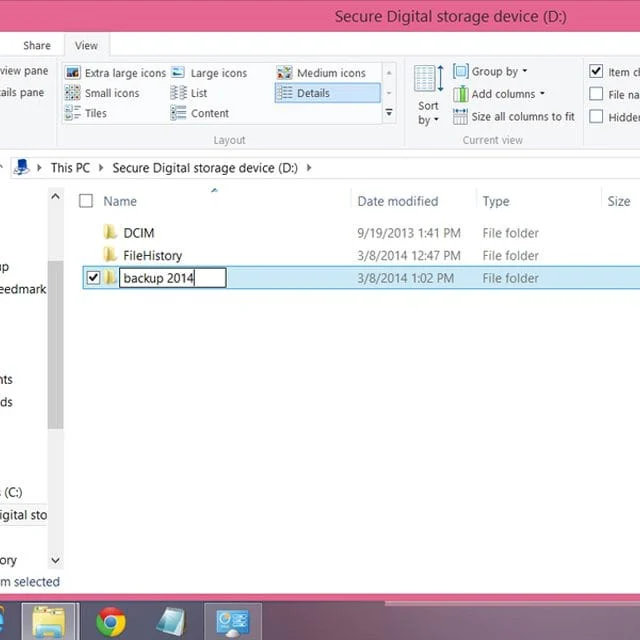Switch layout to Large icons

[209, 73]
